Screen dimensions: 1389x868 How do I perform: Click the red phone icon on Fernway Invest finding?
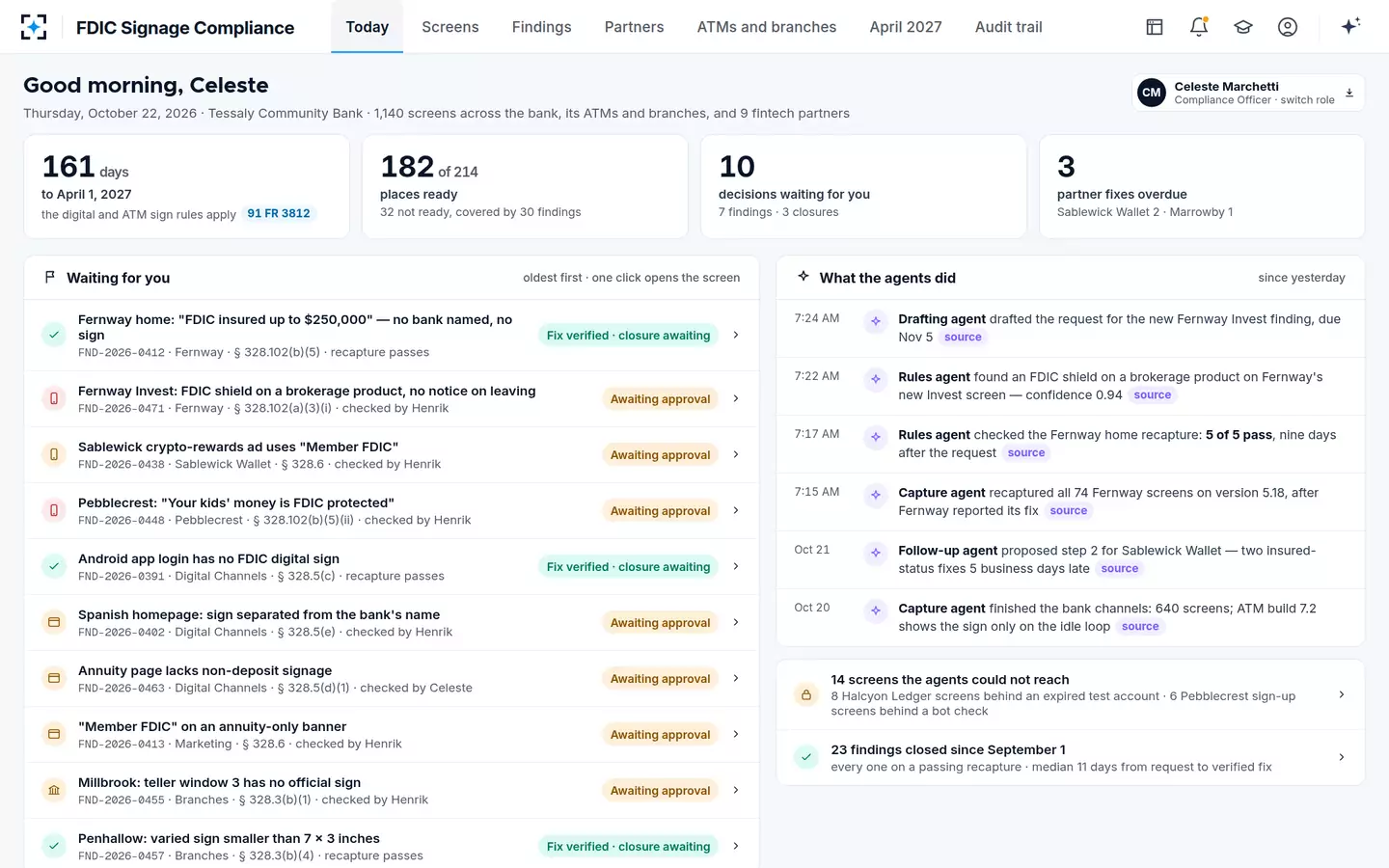pyautogui.click(x=54, y=398)
